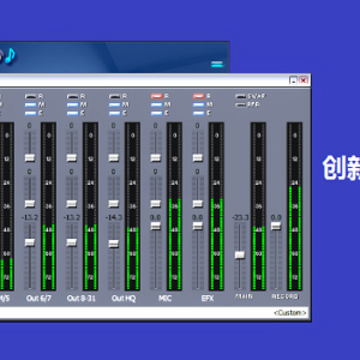This screenshot has width=360, height=360.
Task: Click the EFX channel label
Action: pyautogui.click(x=207, y=298)
